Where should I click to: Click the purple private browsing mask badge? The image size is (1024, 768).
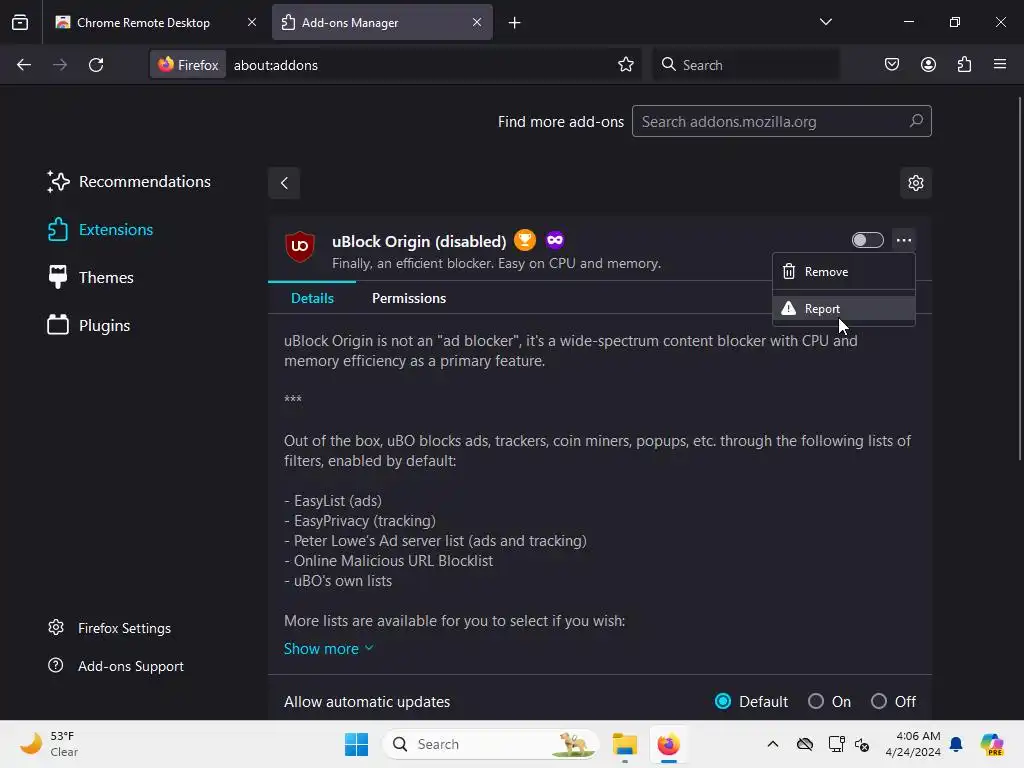(x=555, y=240)
